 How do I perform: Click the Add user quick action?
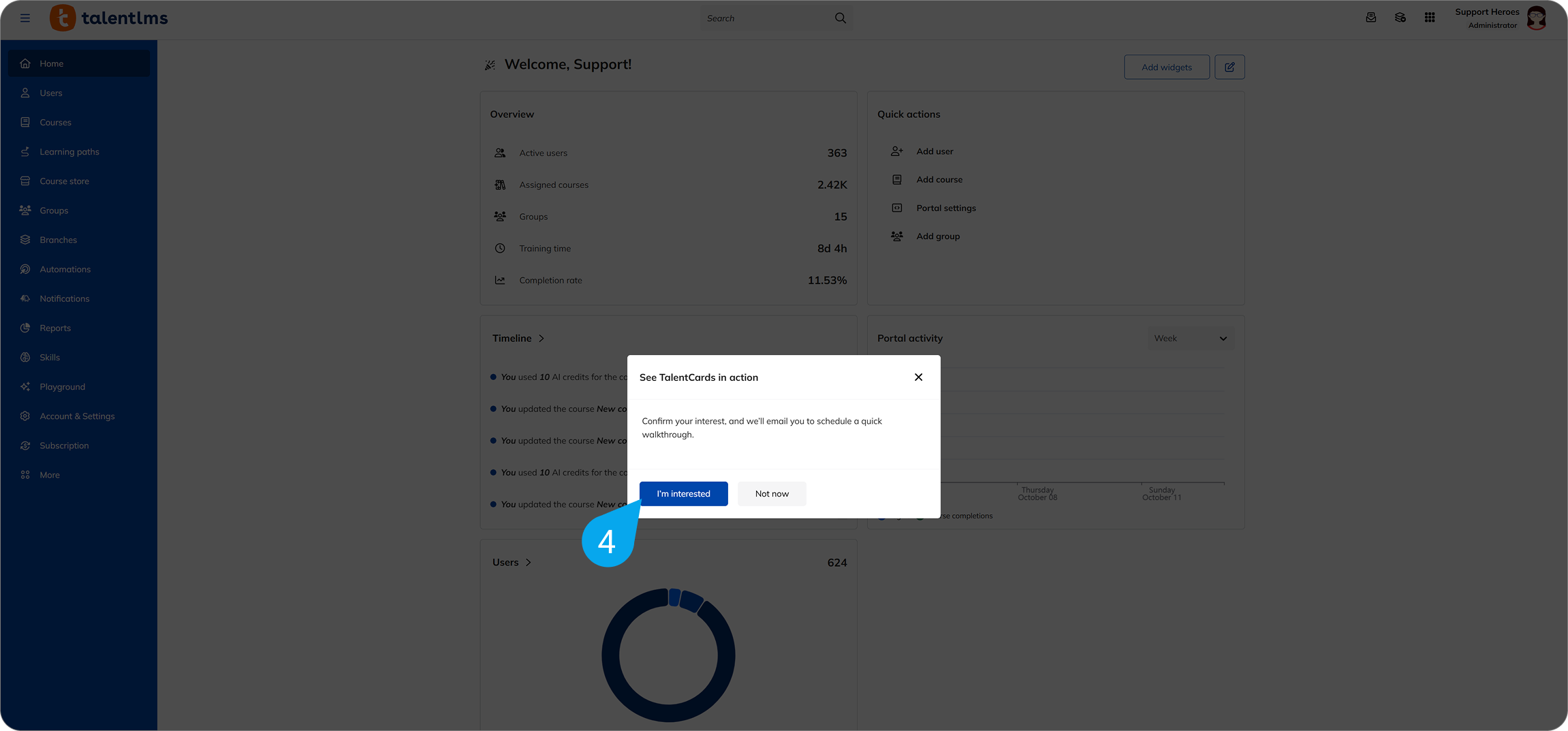[x=935, y=151]
